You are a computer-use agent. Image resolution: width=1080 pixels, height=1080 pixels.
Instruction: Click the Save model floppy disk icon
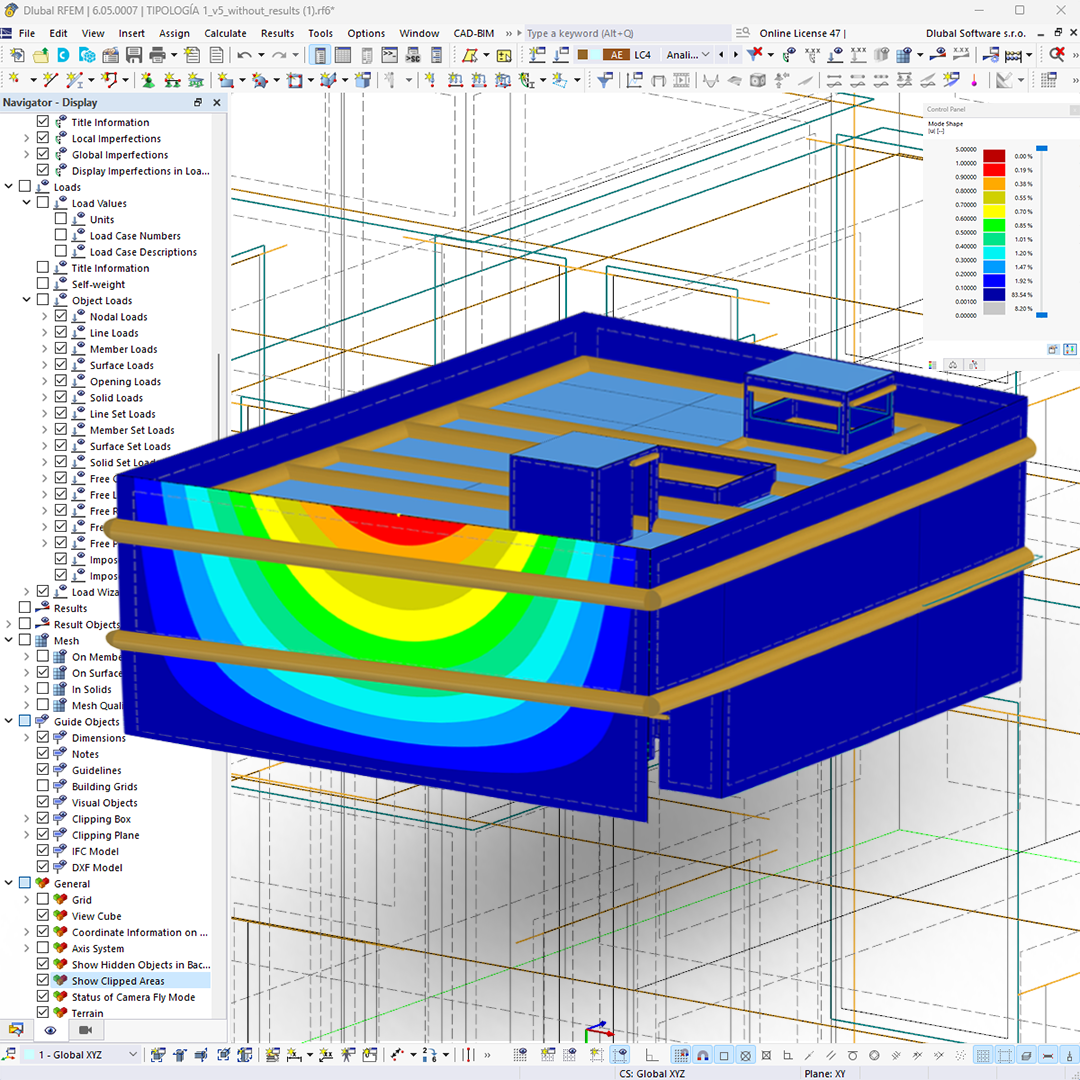[134, 55]
